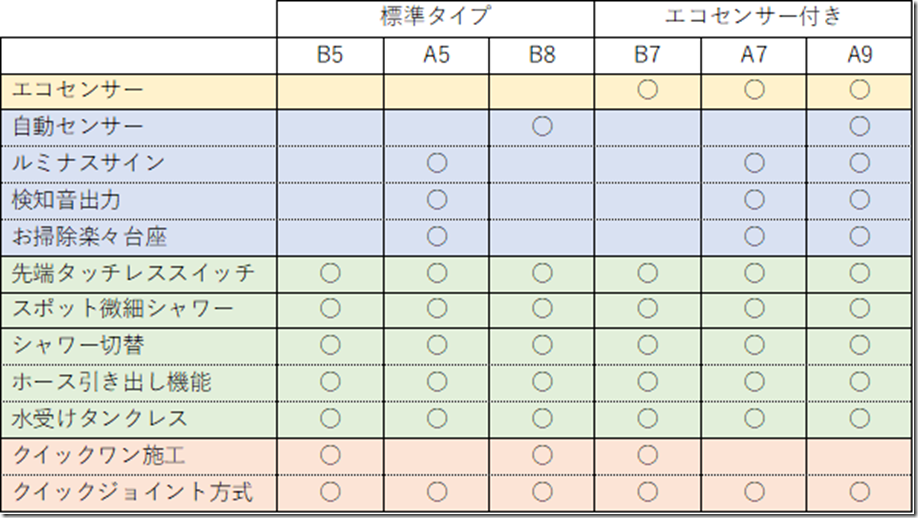
Task: Select the 検知音出力 circle under A7
Action: [x=754, y=200]
